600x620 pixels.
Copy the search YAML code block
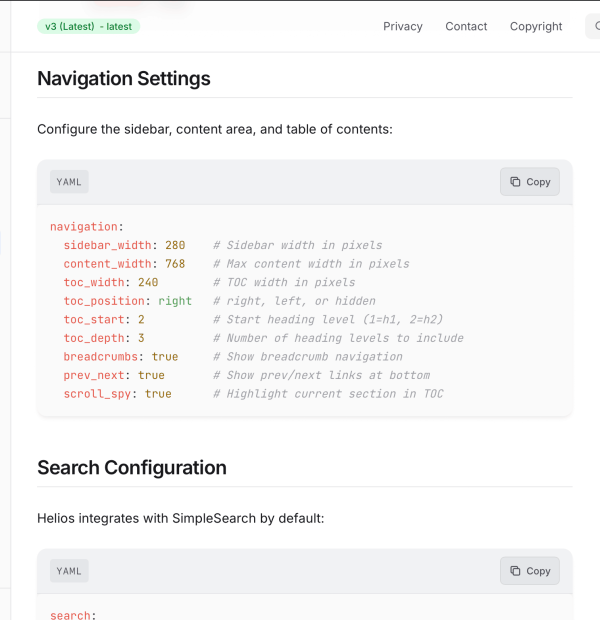tap(530, 571)
